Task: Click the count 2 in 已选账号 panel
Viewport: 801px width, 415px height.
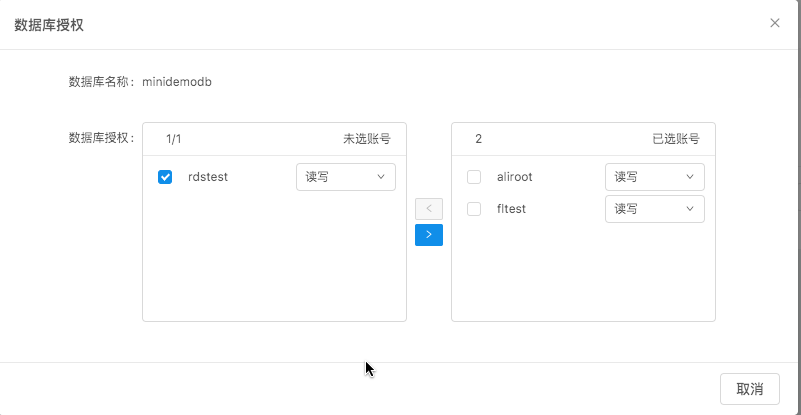Action: (478, 139)
